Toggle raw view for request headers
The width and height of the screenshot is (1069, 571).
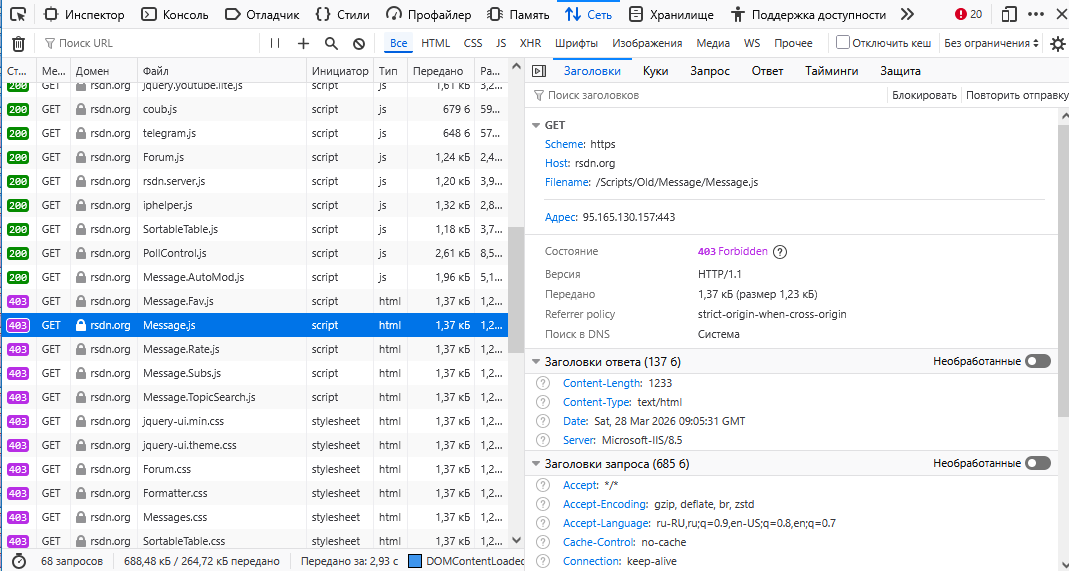[1037, 463]
